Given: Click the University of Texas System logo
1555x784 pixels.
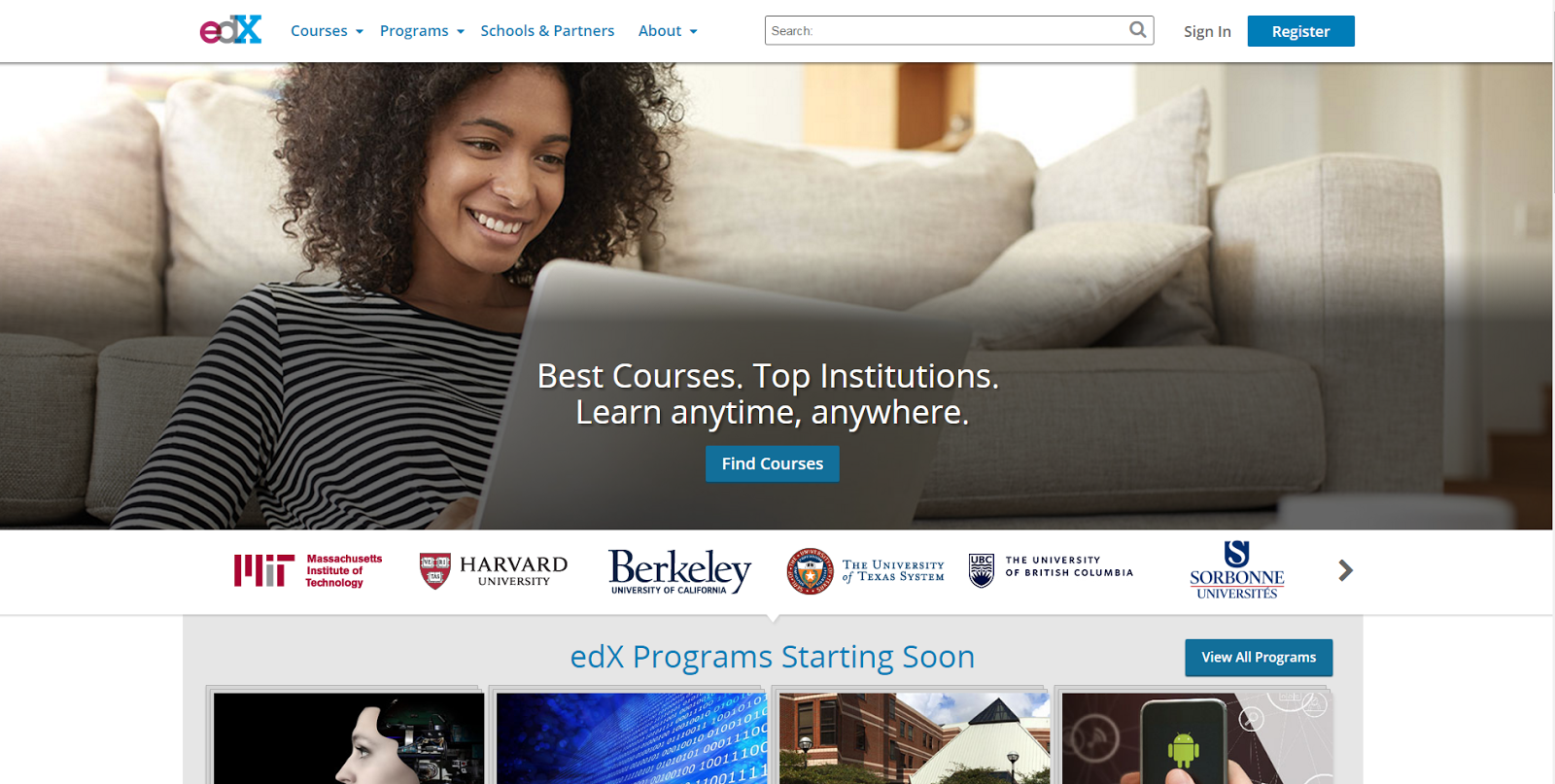Looking at the screenshot, I should coord(865,571).
